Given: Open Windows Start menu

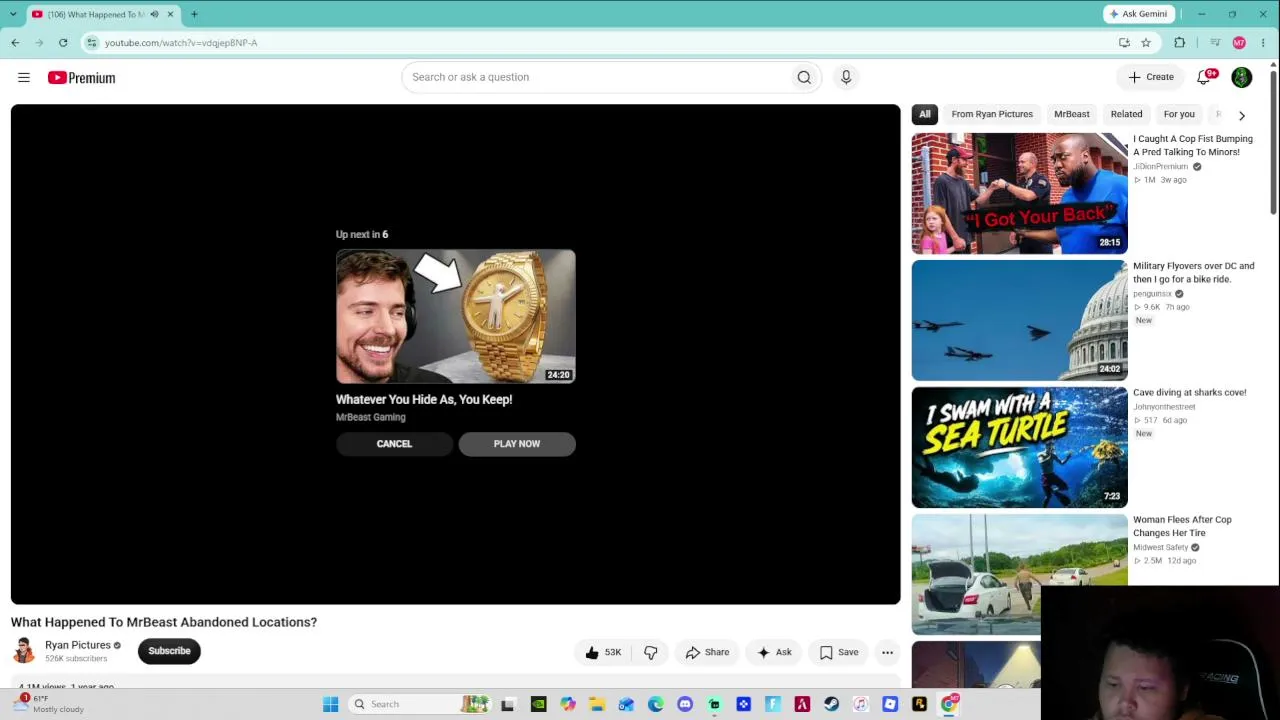Looking at the screenshot, I should [331, 704].
